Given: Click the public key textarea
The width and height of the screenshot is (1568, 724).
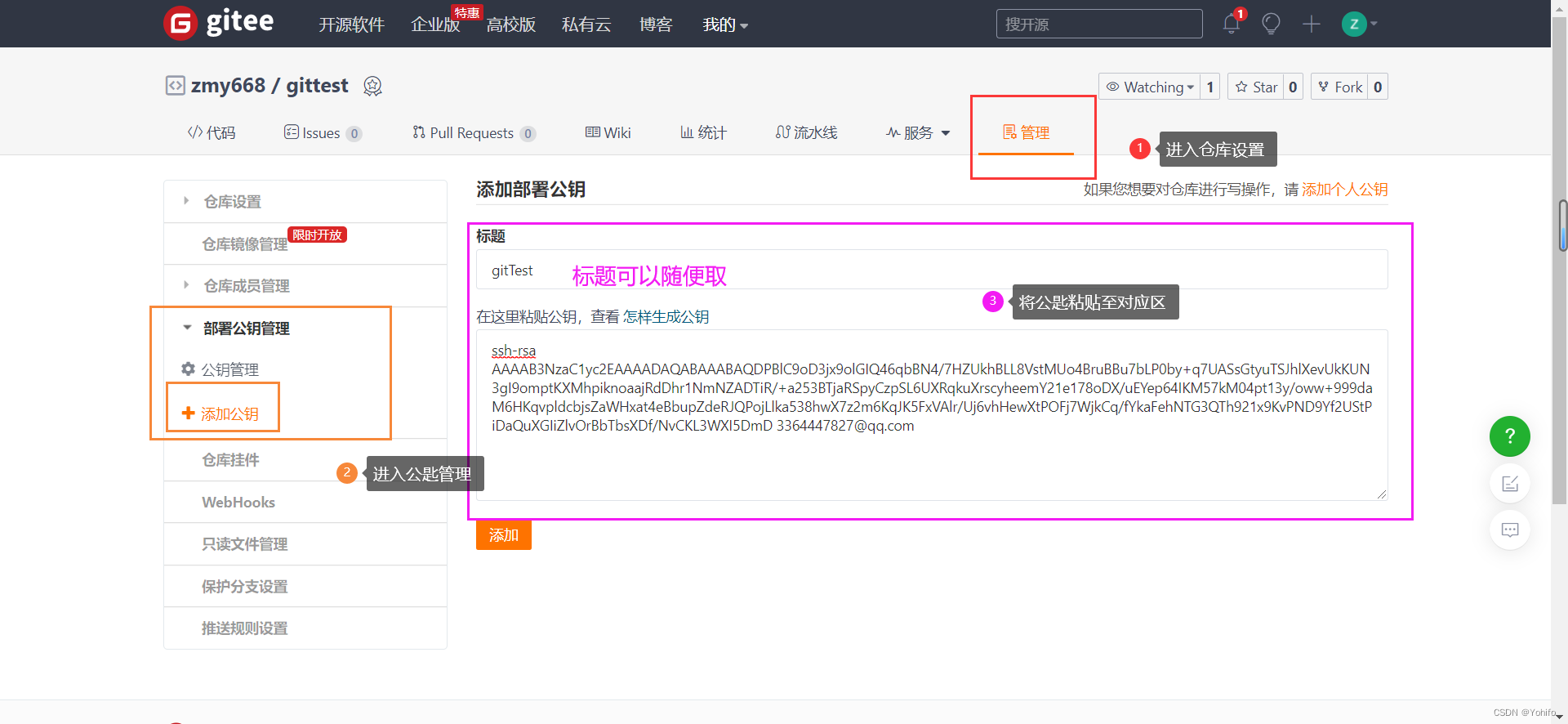Looking at the screenshot, I should pyautogui.click(x=932, y=415).
